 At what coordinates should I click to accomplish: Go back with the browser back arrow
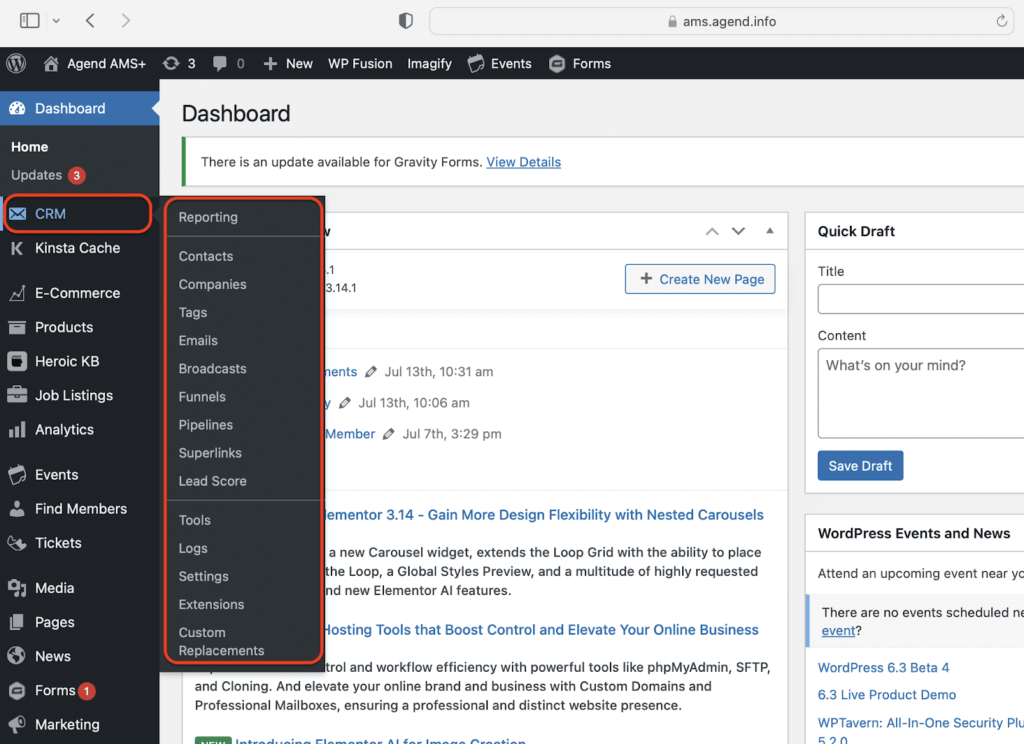[90, 21]
